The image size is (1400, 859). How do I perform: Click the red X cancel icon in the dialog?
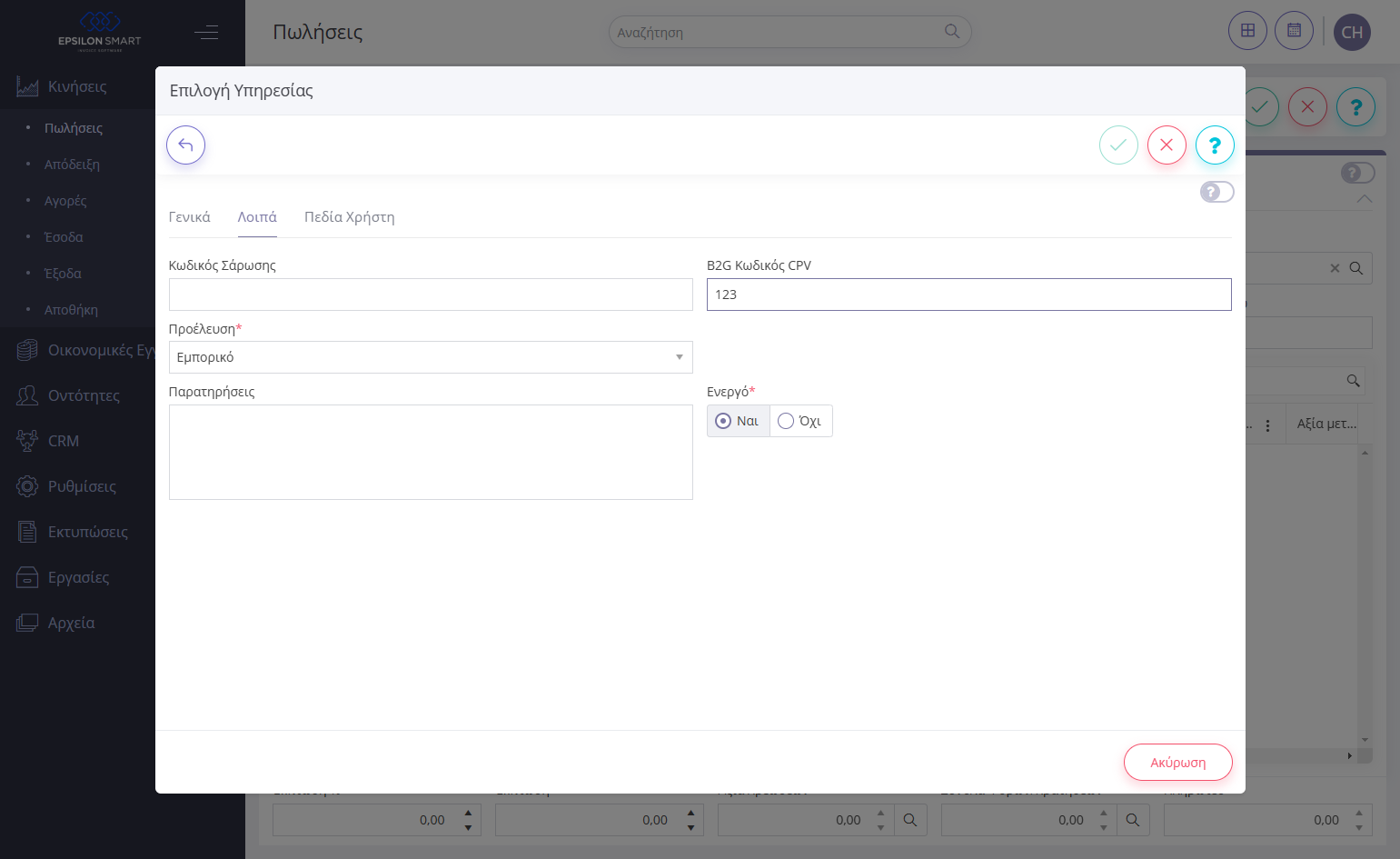(x=1167, y=145)
